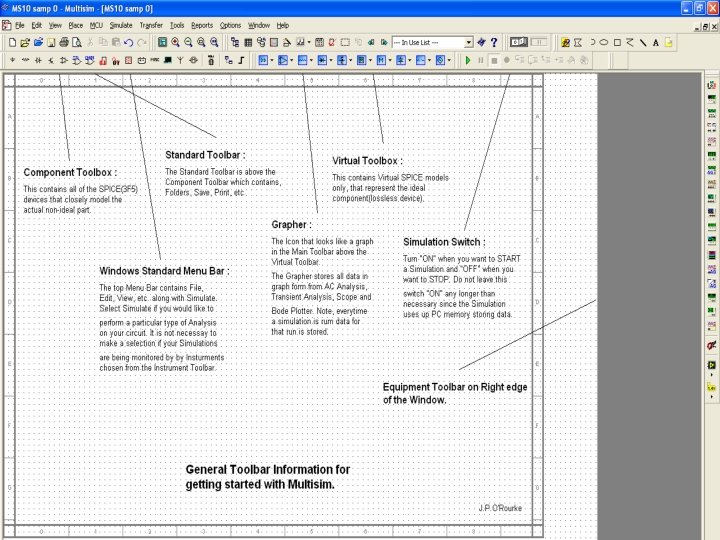
Task: Toggle full screen view icon
Action: [162, 42]
